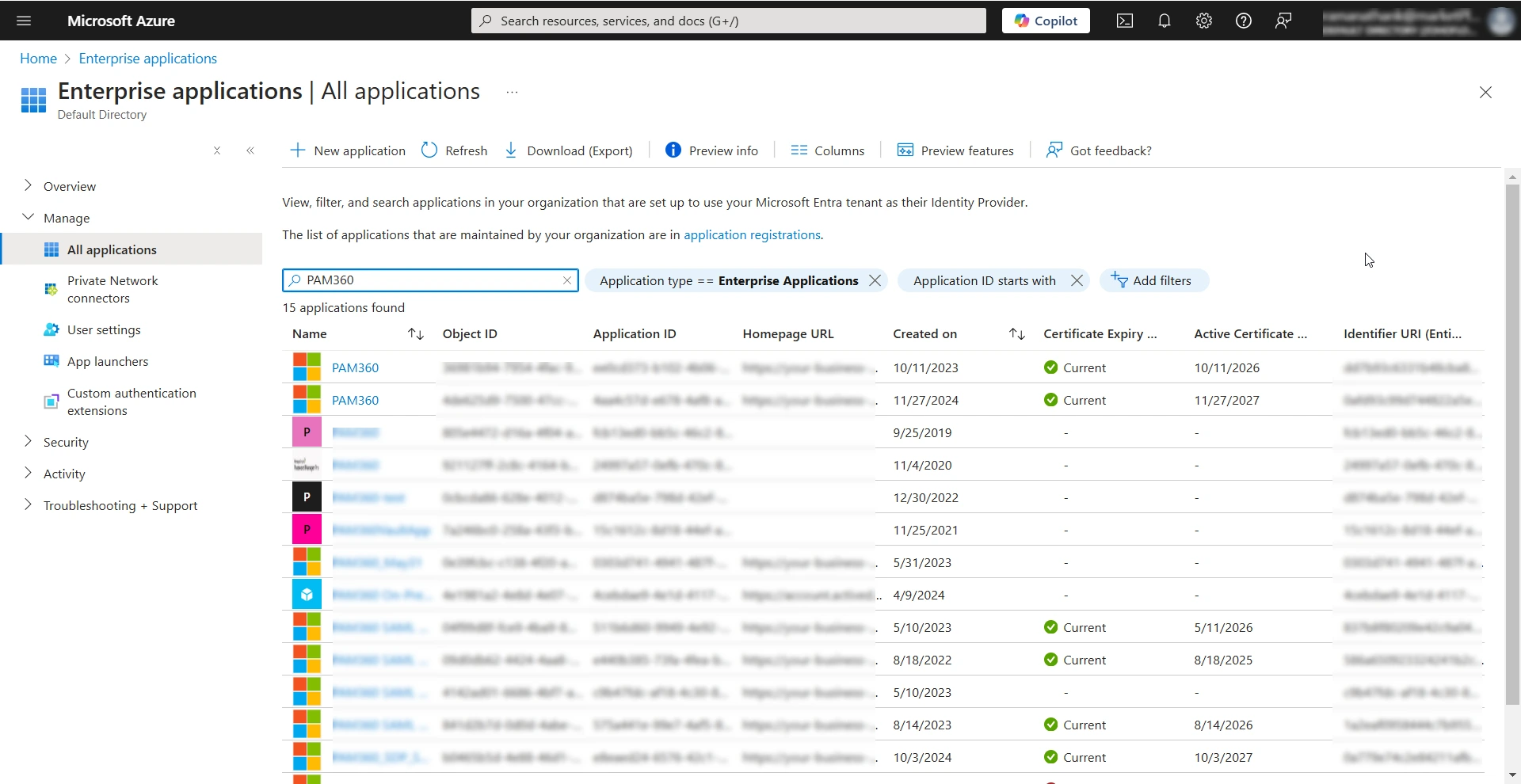Open the account avatar menu

click(x=1501, y=21)
